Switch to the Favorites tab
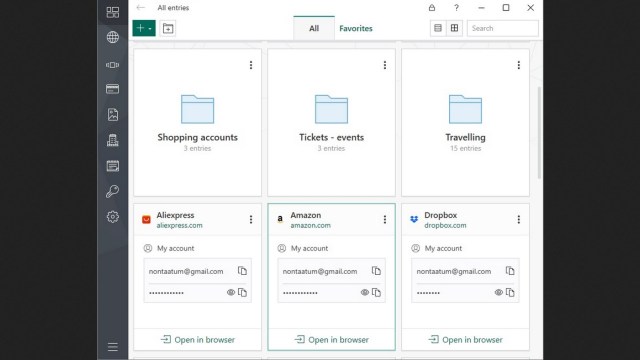 [x=356, y=28]
